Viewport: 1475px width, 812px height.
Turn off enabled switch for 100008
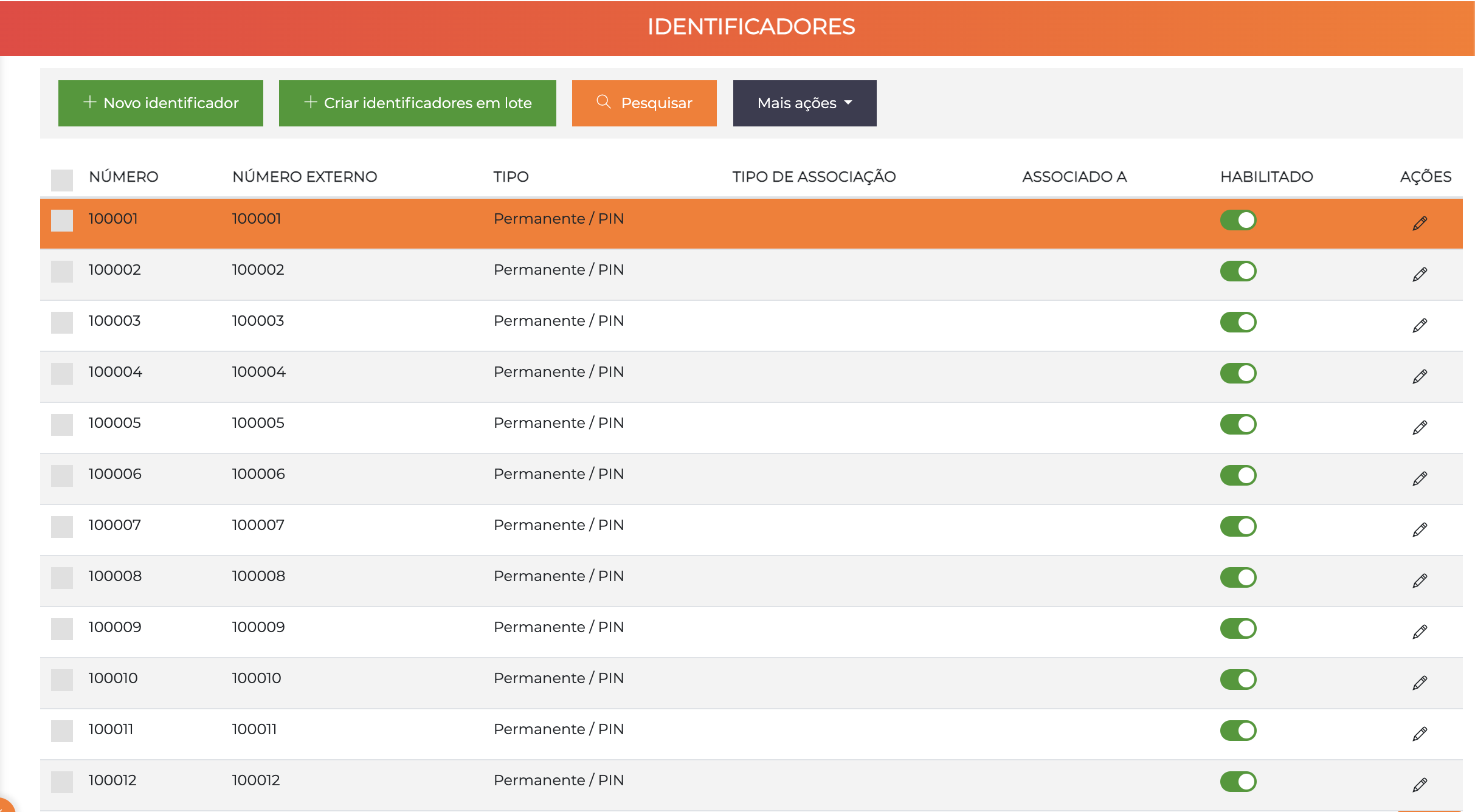[x=1238, y=577]
